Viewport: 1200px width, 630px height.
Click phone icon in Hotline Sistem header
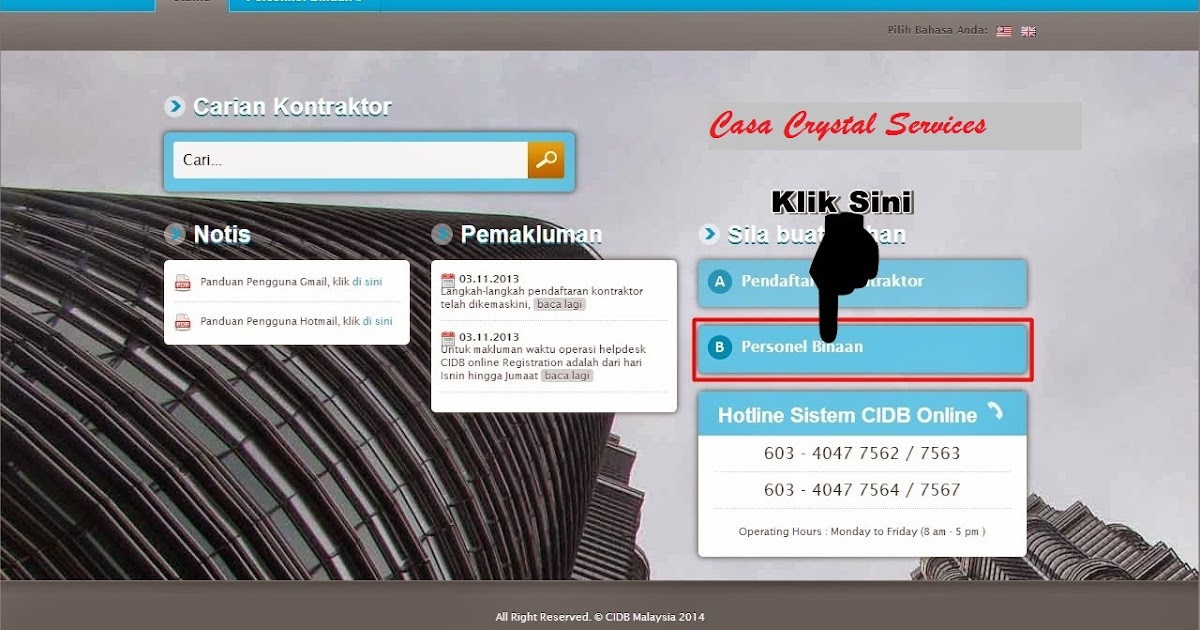tap(995, 411)
